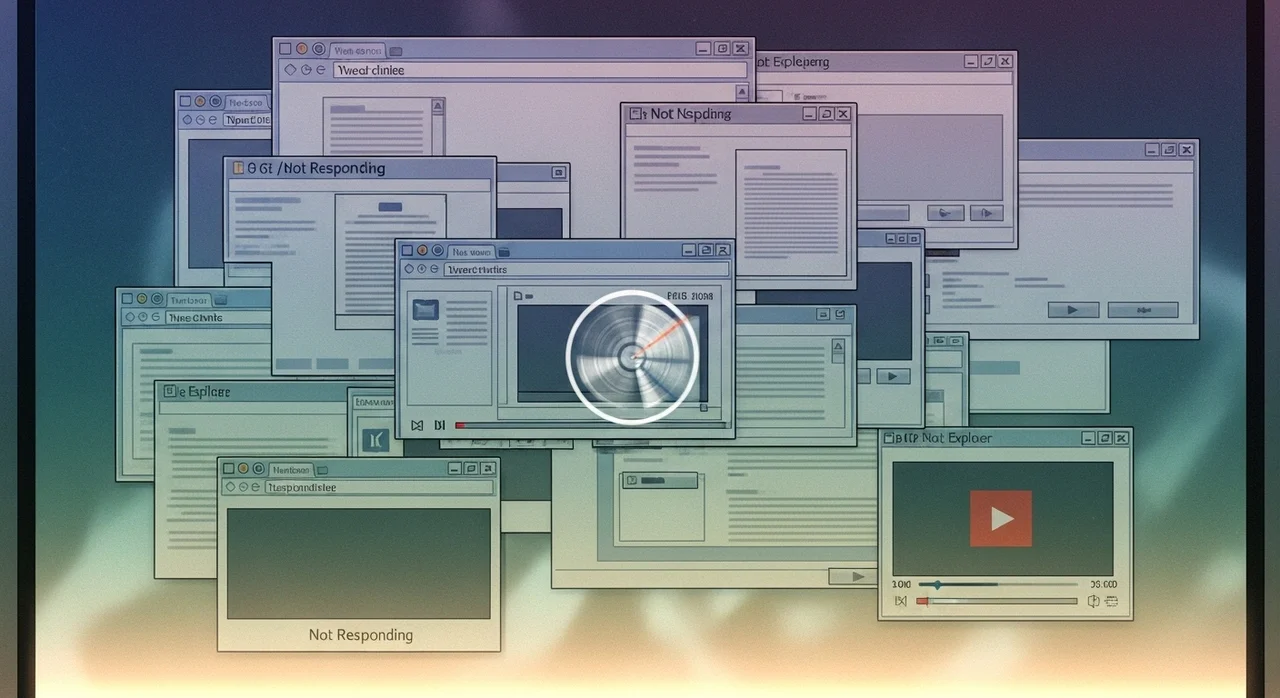Click the 'Npint' address bar in the top-left window

tap(247, 120)
